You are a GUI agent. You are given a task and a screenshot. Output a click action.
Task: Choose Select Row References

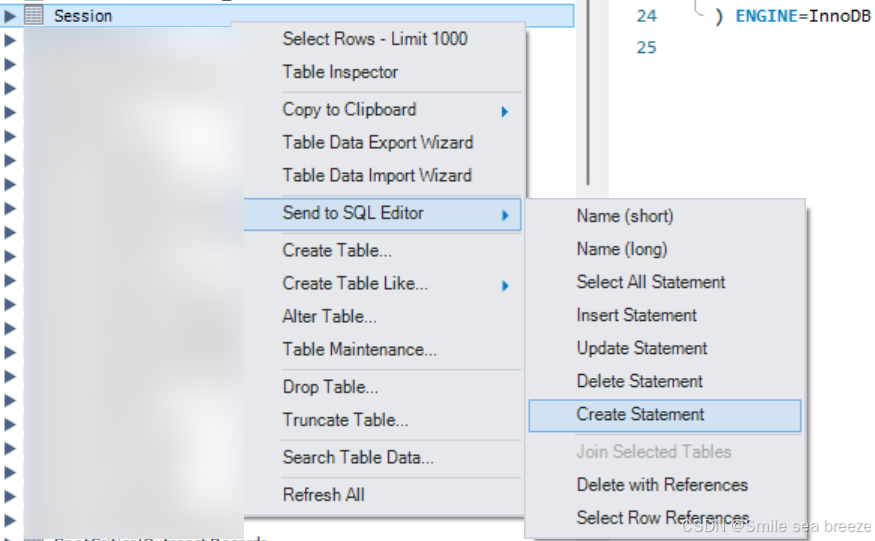click(662, 518)
